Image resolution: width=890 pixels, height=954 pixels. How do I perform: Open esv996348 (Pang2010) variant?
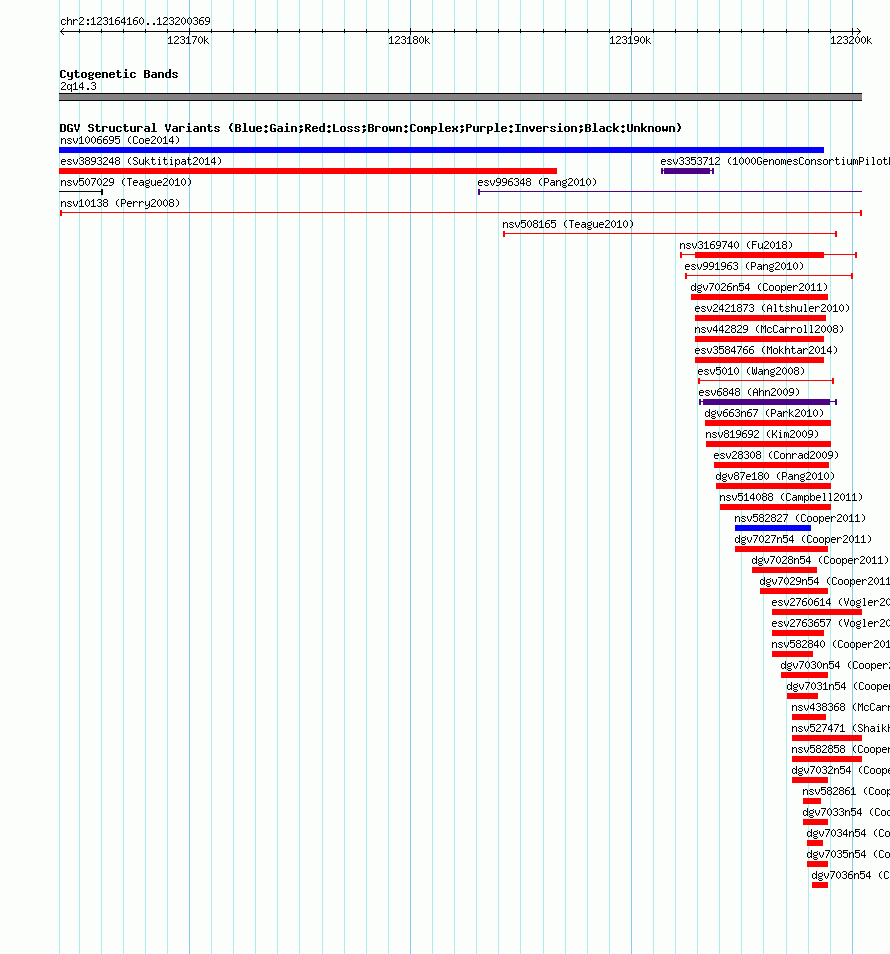[x=537, y=183]
